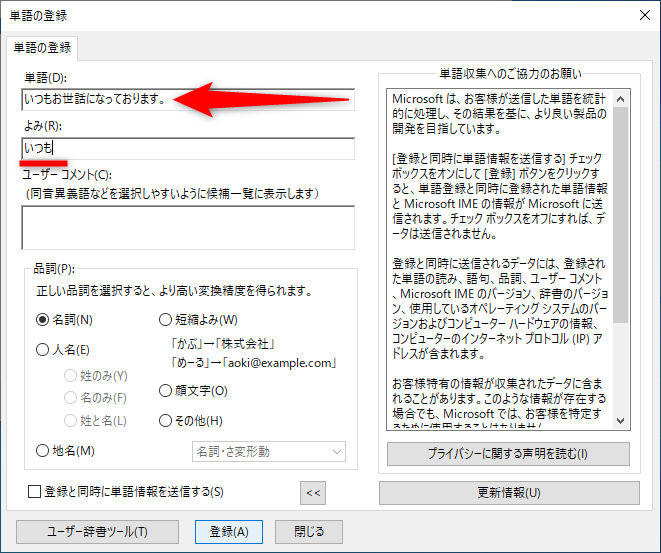Click the 登録(A) button
The width and height of the screenshot is (661, 553).
pos(229,532)
